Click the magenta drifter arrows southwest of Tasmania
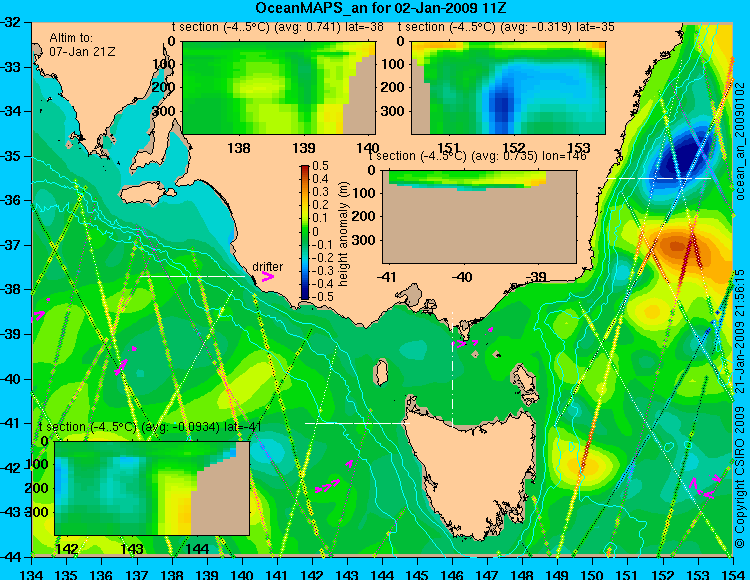The height and width of the screenshot is (580, 750). coord(328,486)
